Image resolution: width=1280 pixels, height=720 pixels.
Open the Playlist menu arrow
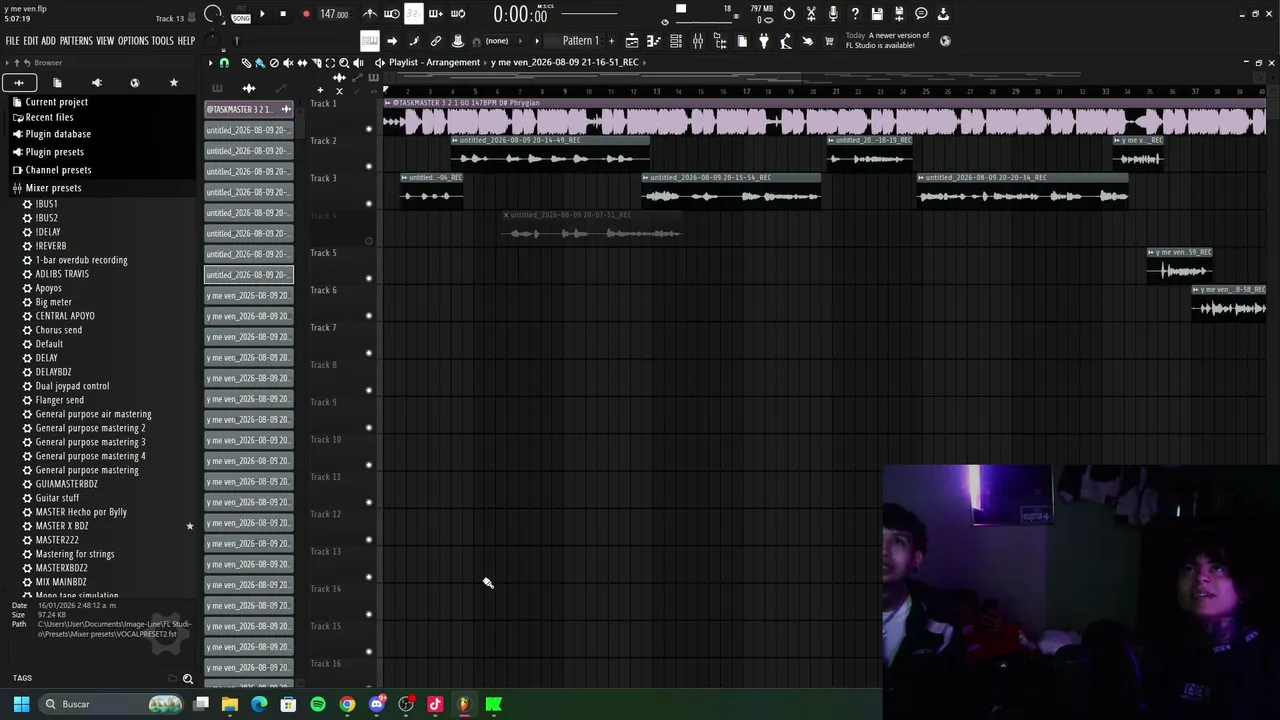click(210, 63)
